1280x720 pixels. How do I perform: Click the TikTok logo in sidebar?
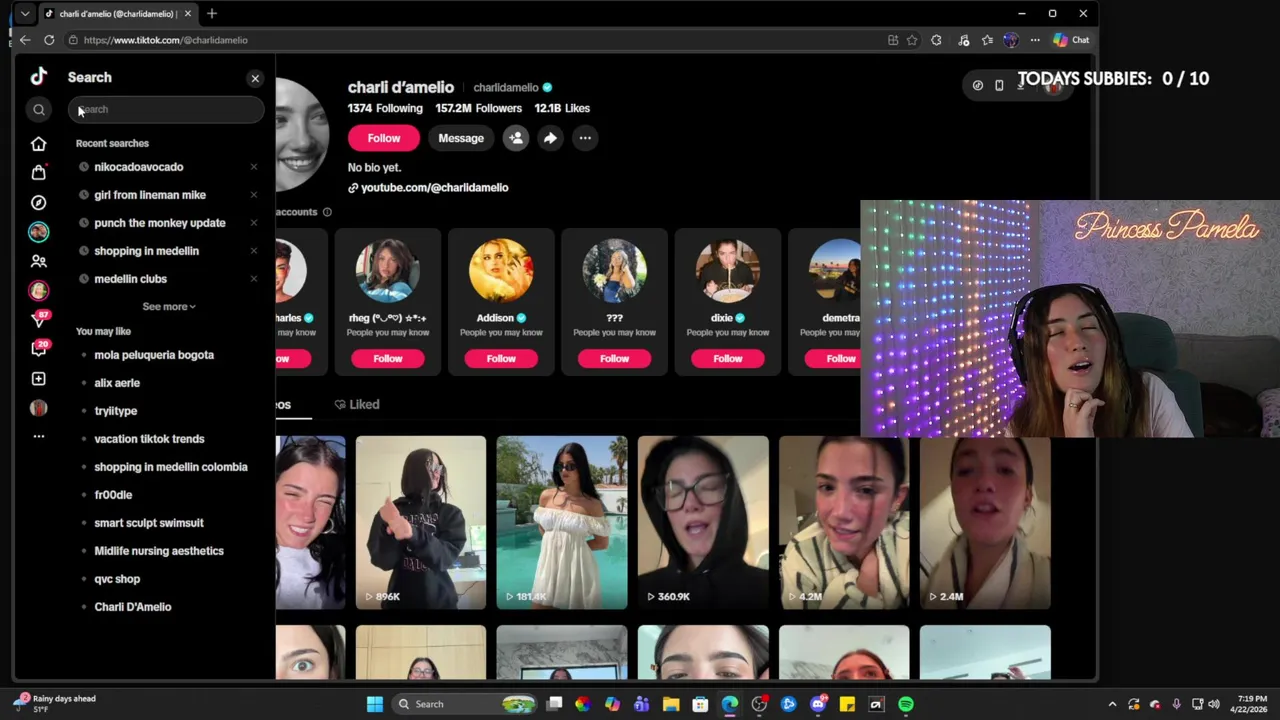[38, 76]
